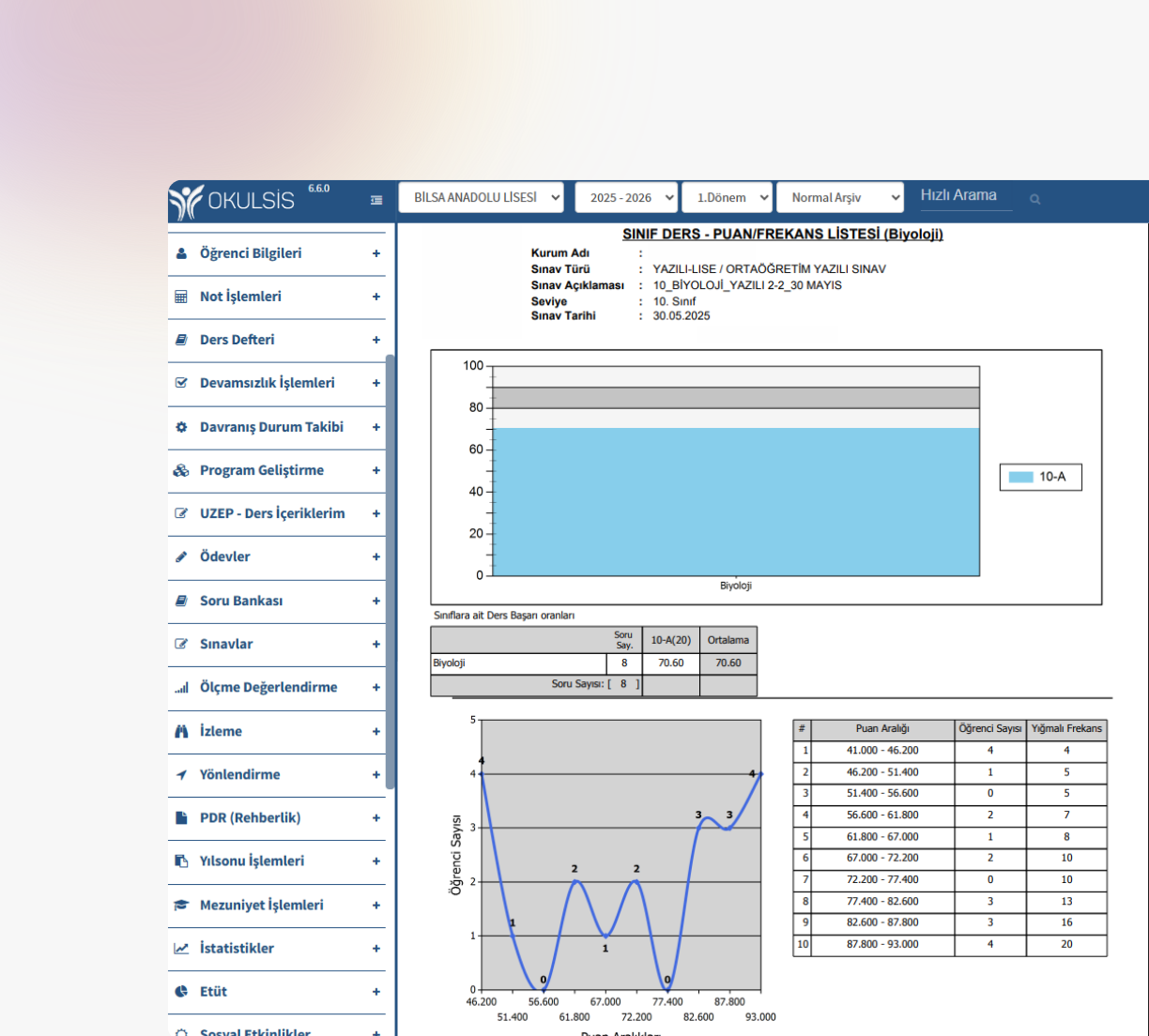Click the Not İşlemleri calculator icon
Image resolution: width=1149 pixels, height=1036 pixels.
click(x=181, y=297)
